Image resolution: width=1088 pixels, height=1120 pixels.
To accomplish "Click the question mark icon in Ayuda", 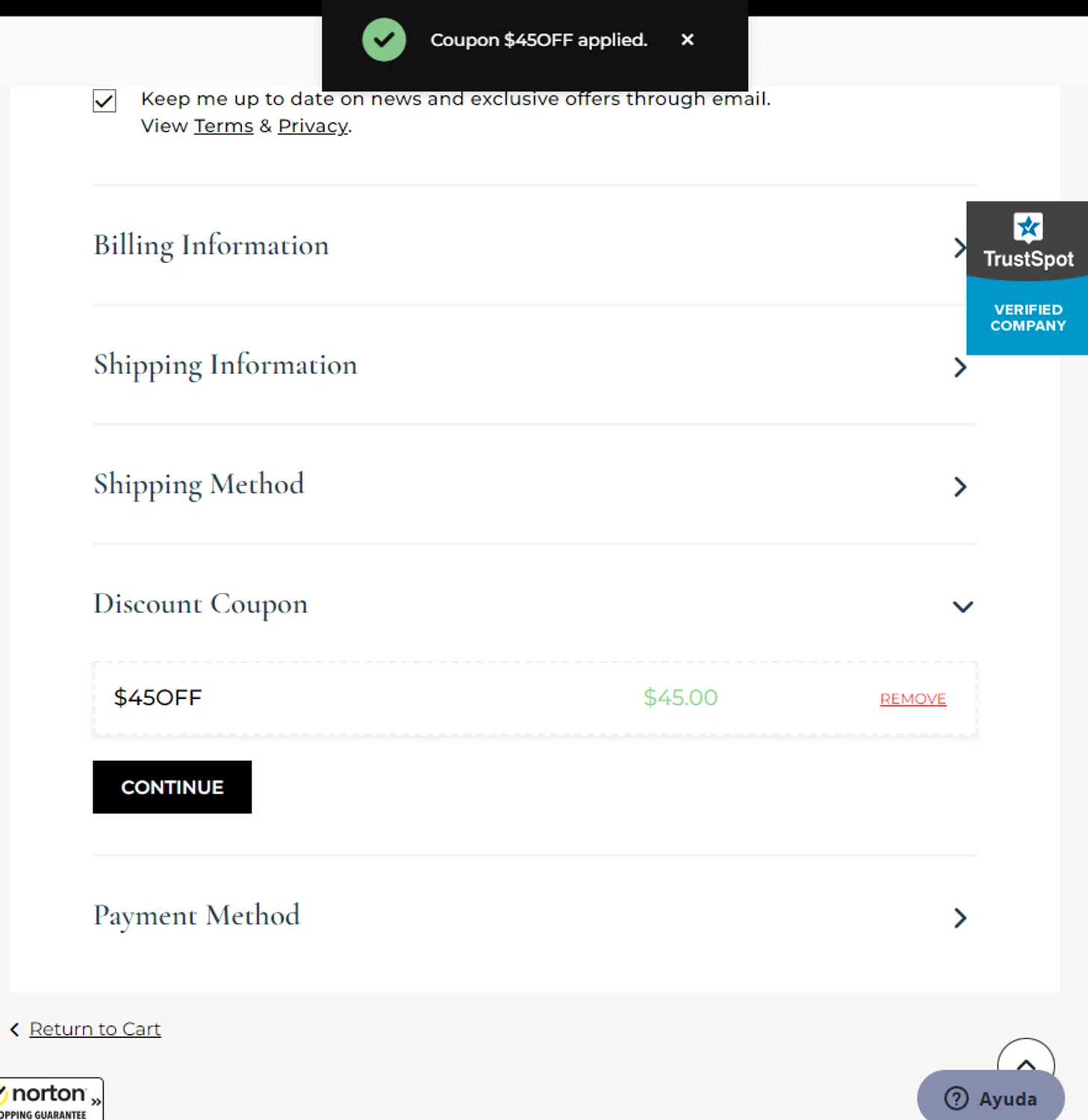I will pyautogui.click(x=956, y=1098).
